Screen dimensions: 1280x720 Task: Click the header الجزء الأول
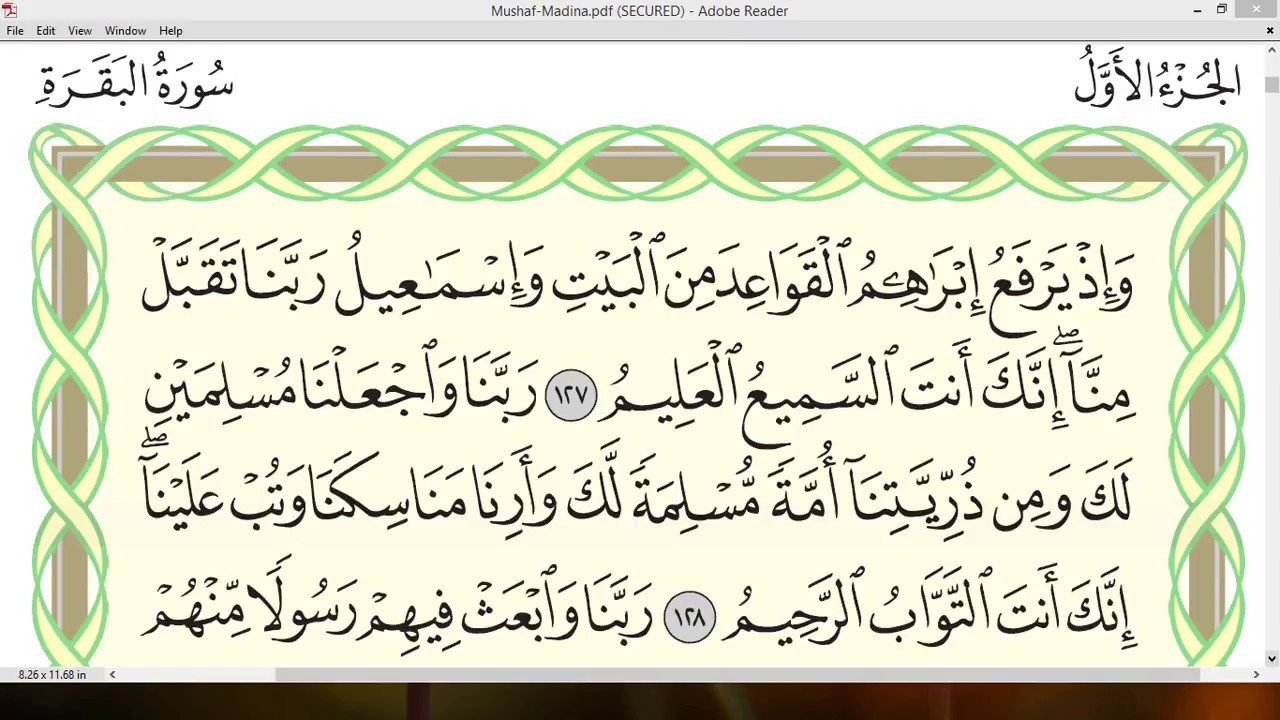pyautogui.click(x=1157, y=78)
